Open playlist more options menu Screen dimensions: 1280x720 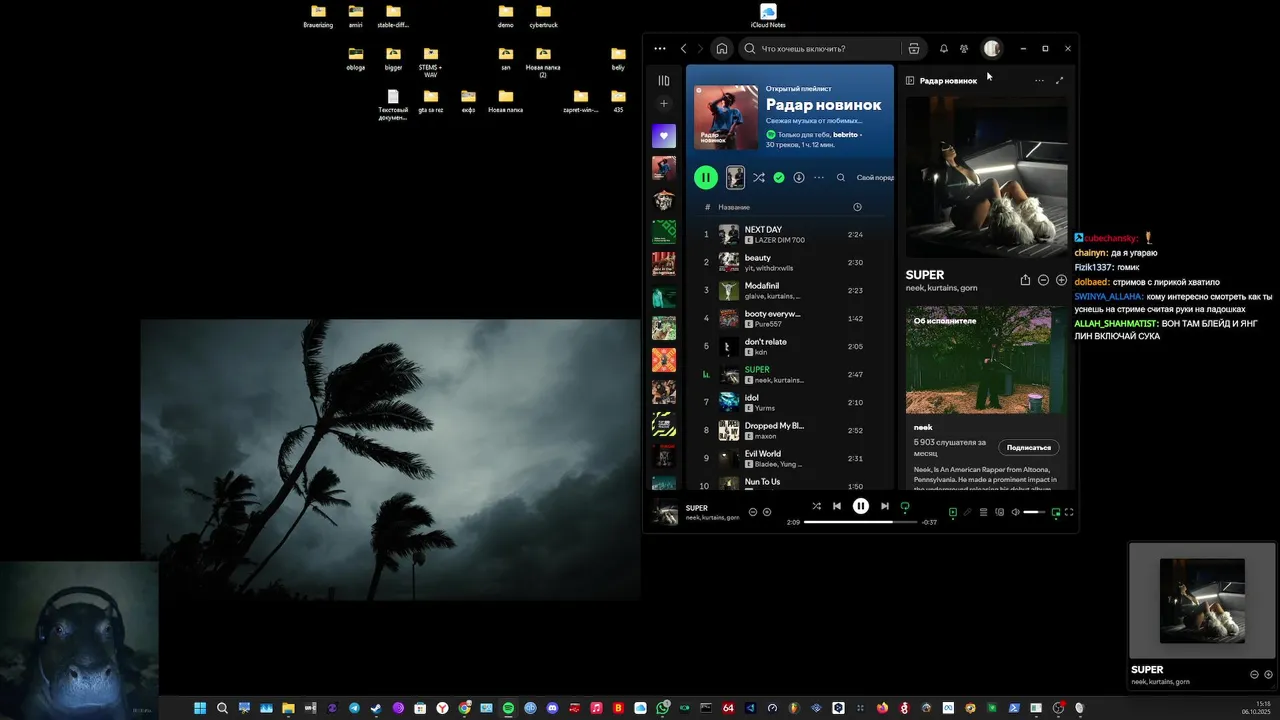tap(819, 177)
